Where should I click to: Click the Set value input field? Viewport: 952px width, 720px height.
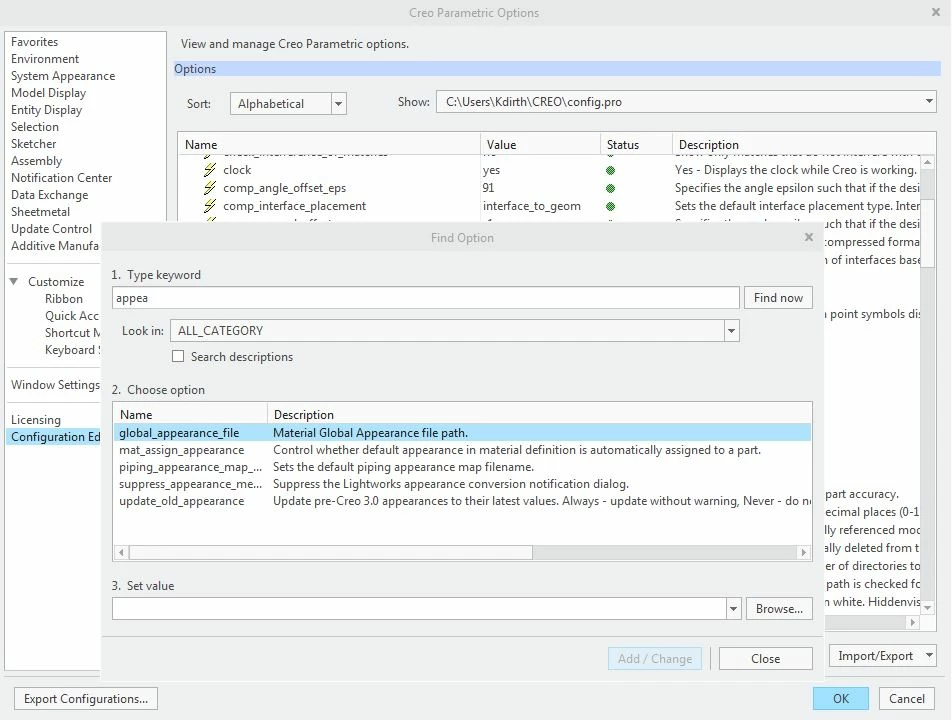click(419, 608)
